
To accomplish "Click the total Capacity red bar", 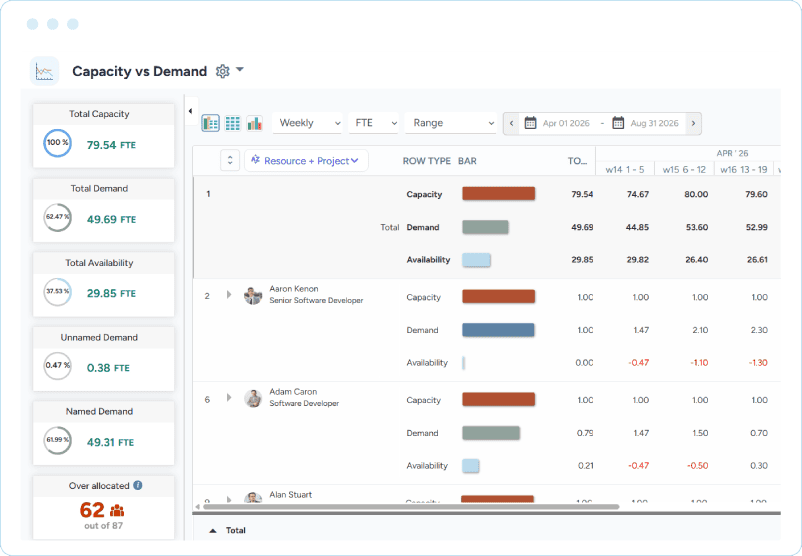I will (499, 193).
